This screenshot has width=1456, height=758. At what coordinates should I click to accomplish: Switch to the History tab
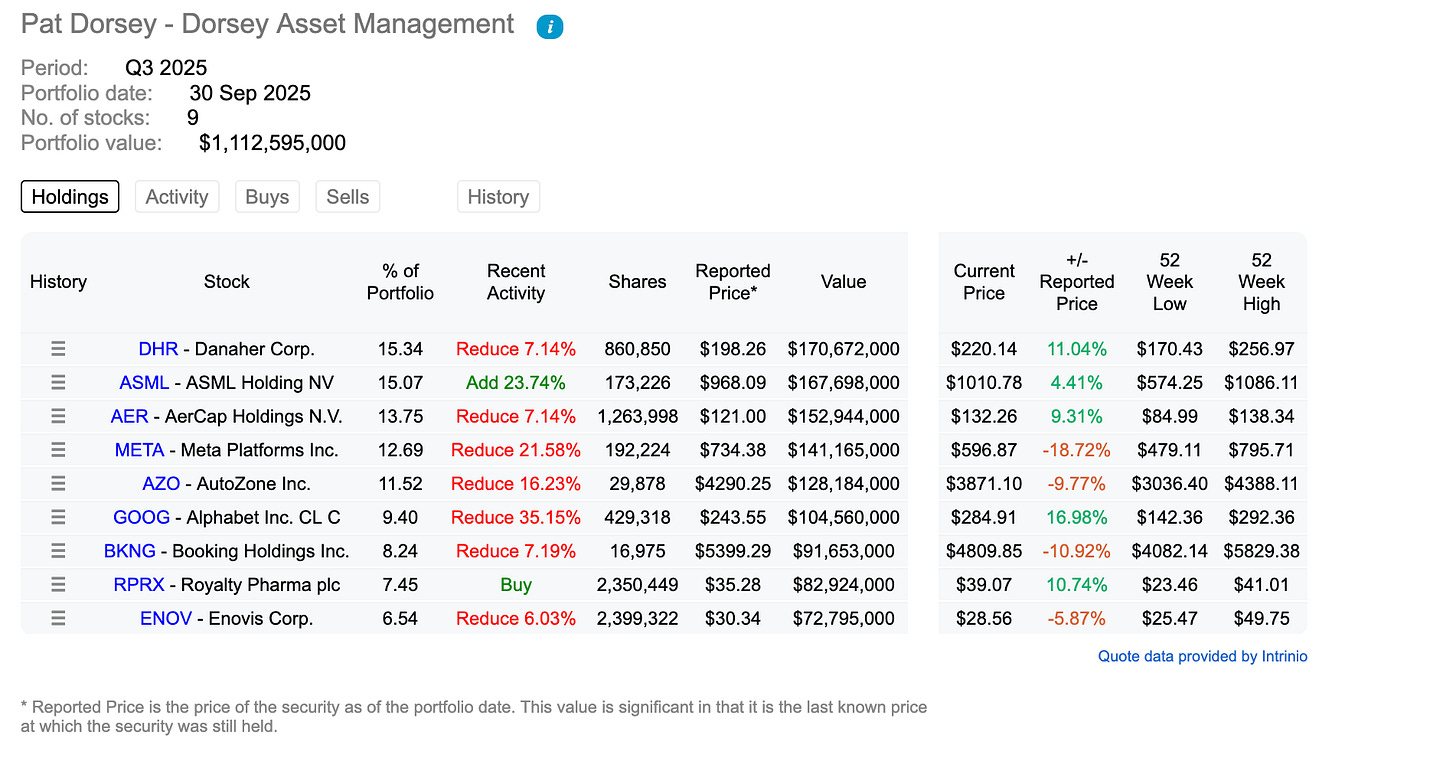(498, 197)
